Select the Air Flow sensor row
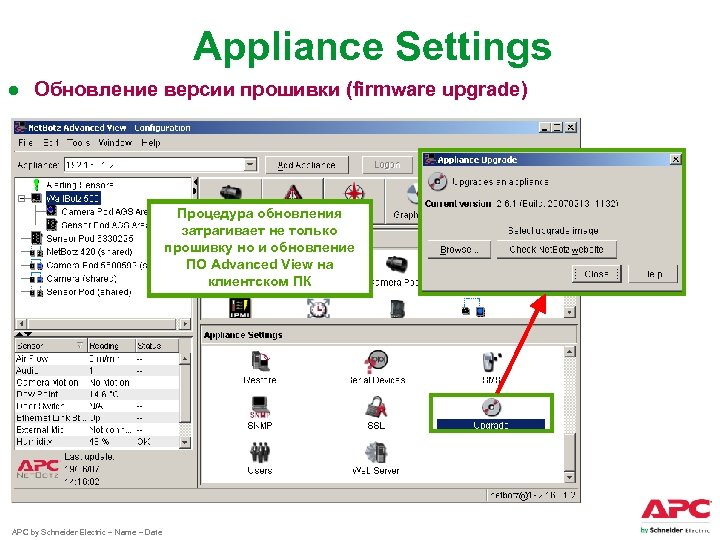The image size is (720, 540). pyautogui.click(x=97, y=359)
